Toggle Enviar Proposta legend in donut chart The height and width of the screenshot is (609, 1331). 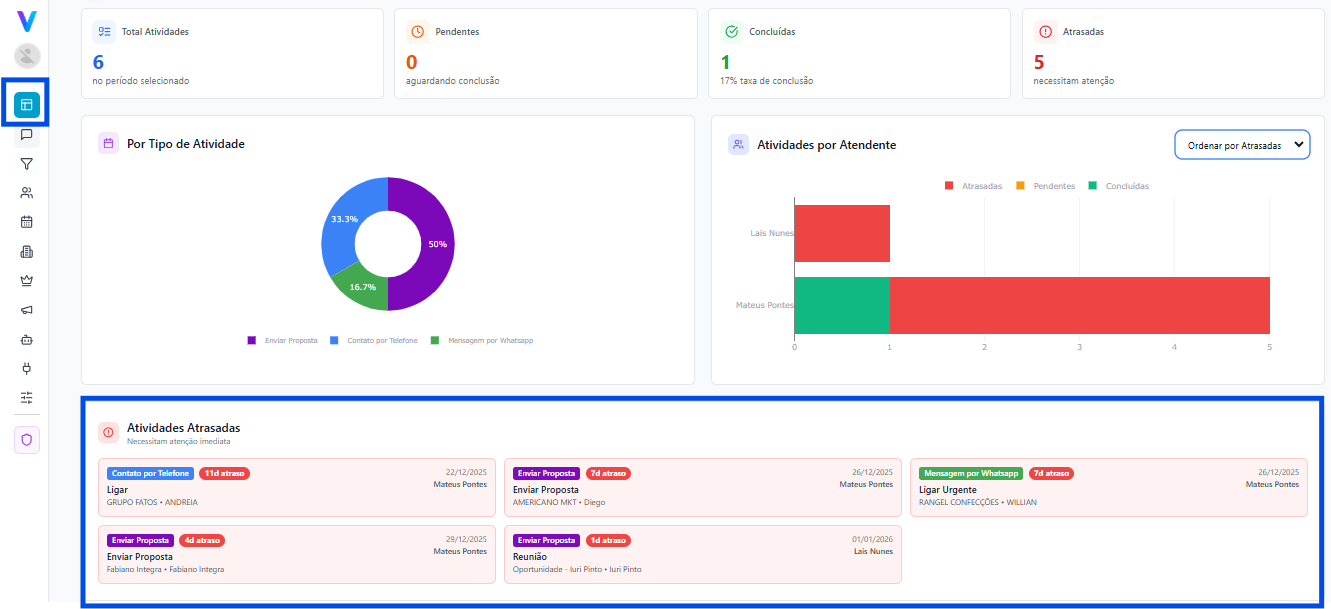point(283,341)
